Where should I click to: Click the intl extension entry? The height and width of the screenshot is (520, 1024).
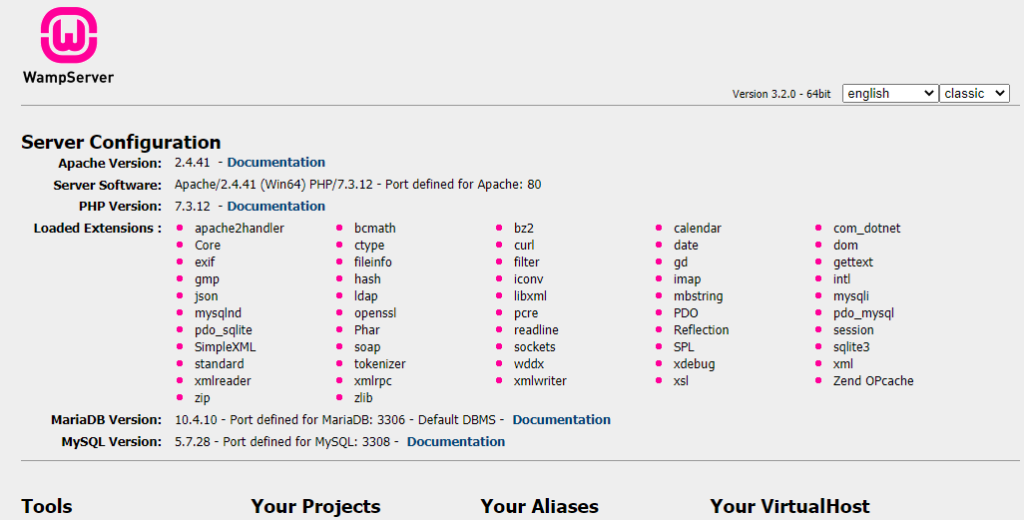[842, 279]
